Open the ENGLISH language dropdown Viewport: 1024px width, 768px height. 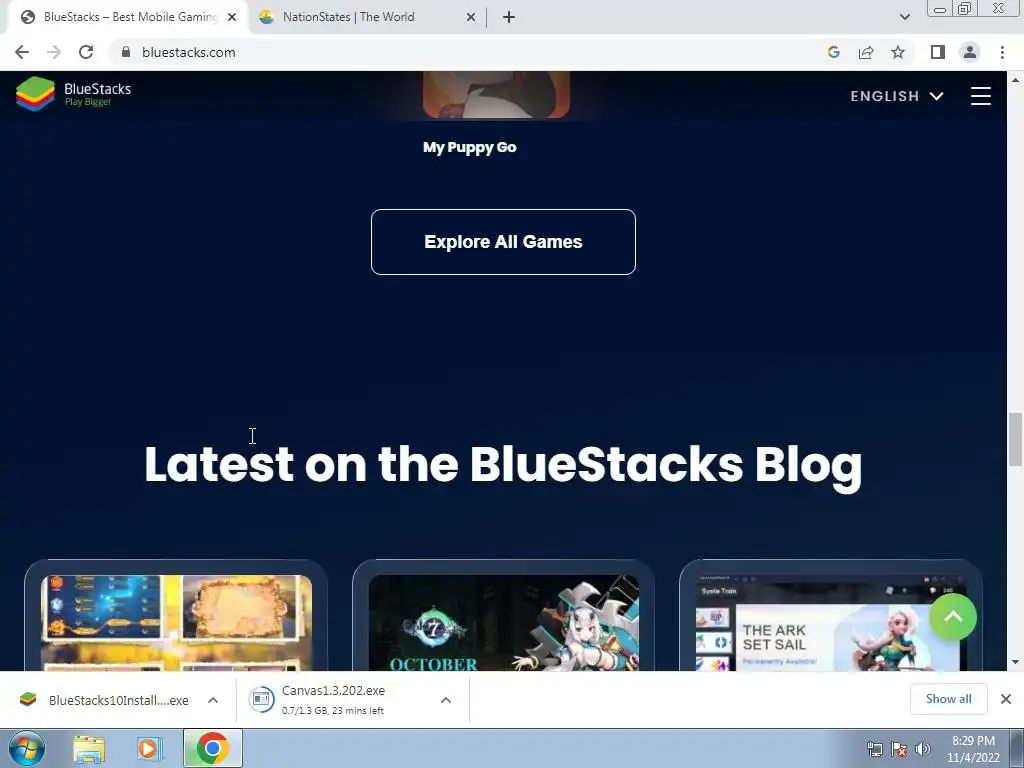pyautogui.click(x=897, y=96)
